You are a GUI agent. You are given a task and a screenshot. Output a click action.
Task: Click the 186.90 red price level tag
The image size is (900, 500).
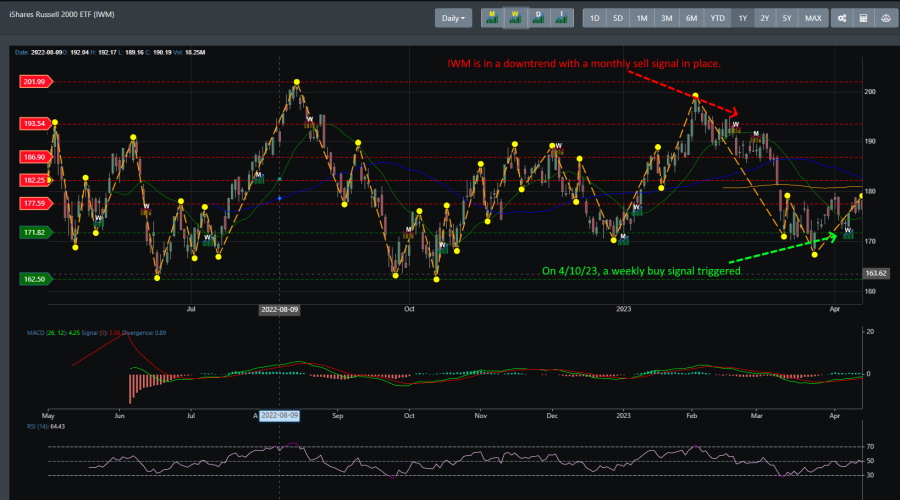[x=36, y=157]
